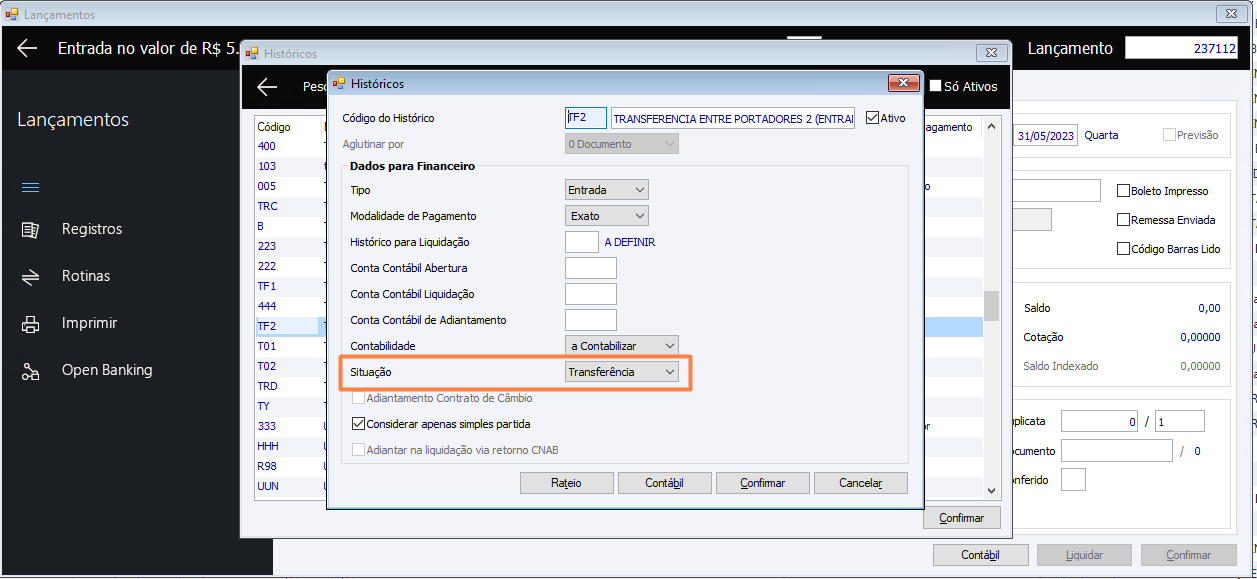Click the Lançamentos window title icon
Image resolution: width=1257 pixels, height=579 pixels.
tap(12, 14)
